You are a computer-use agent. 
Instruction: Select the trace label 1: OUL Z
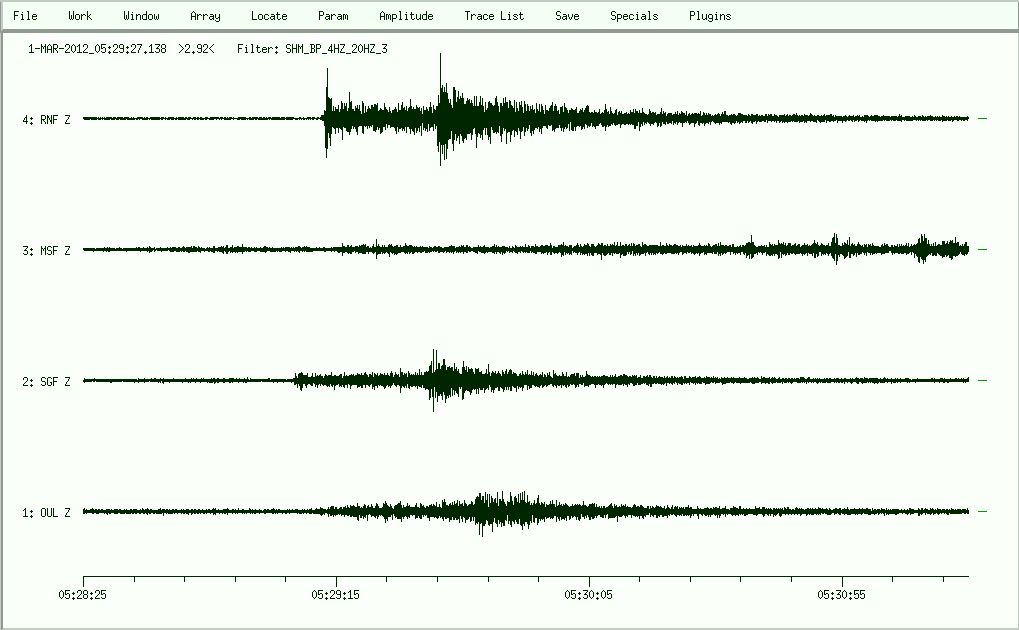click(x=46, y=513)
